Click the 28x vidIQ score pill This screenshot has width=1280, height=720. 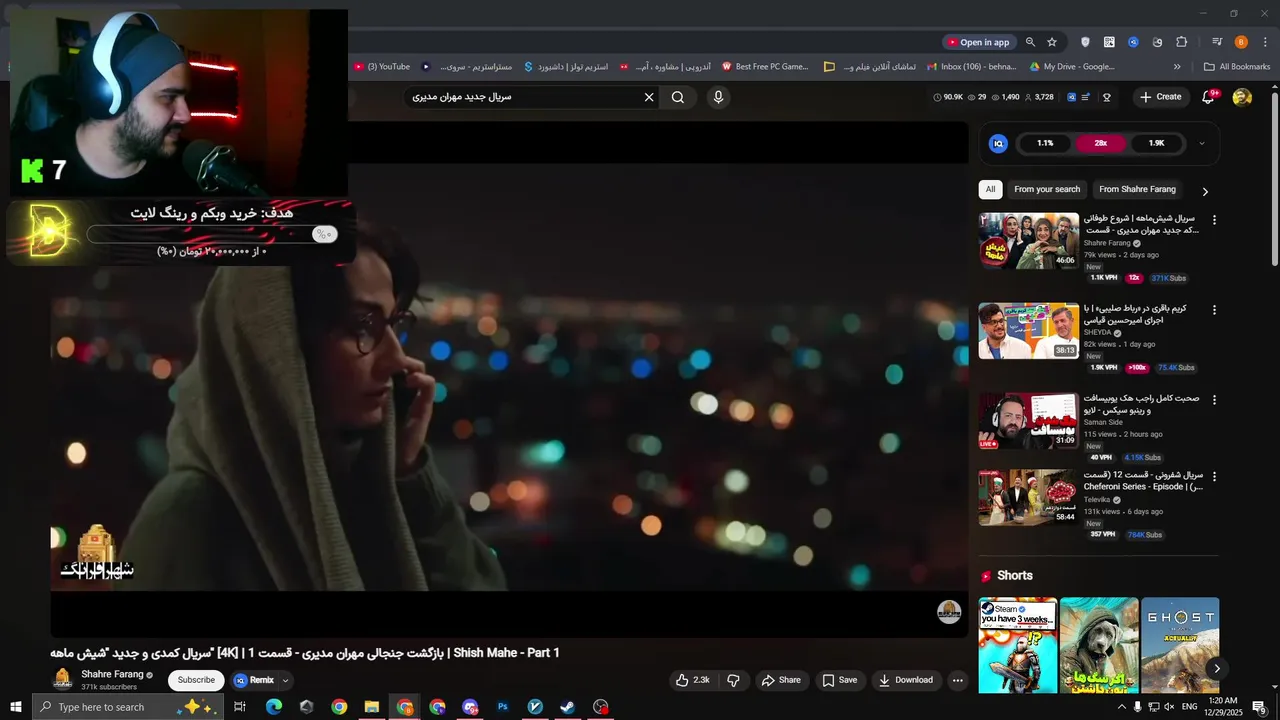(1100, 144)
